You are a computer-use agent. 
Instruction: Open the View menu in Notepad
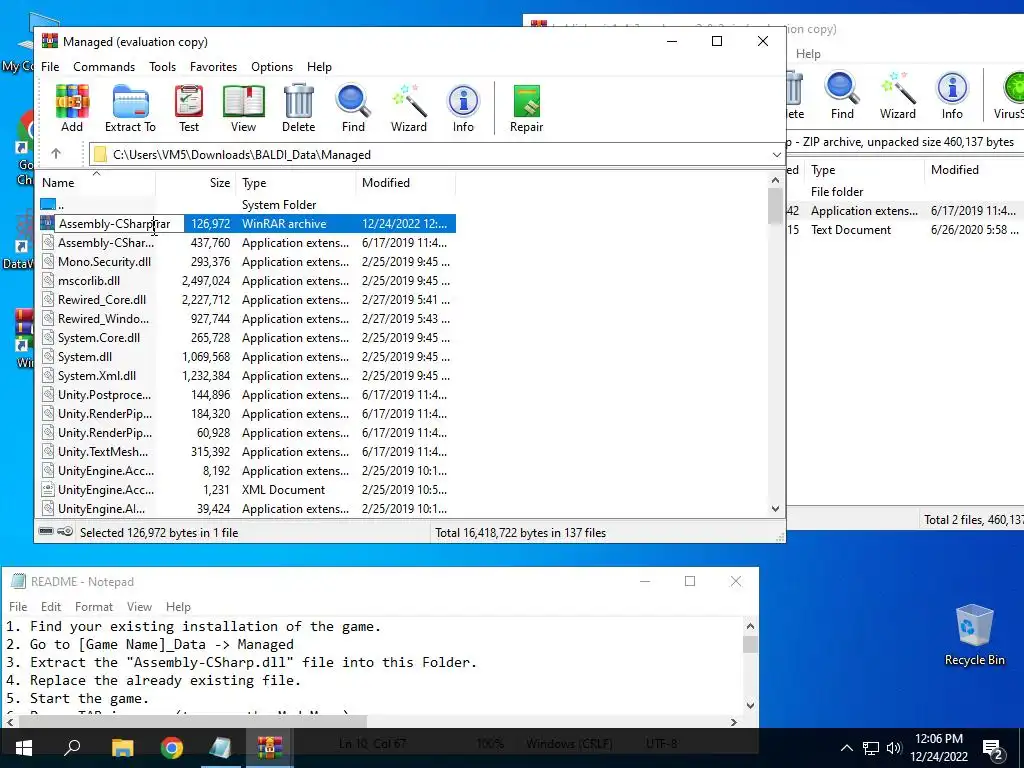pos(139,607)
